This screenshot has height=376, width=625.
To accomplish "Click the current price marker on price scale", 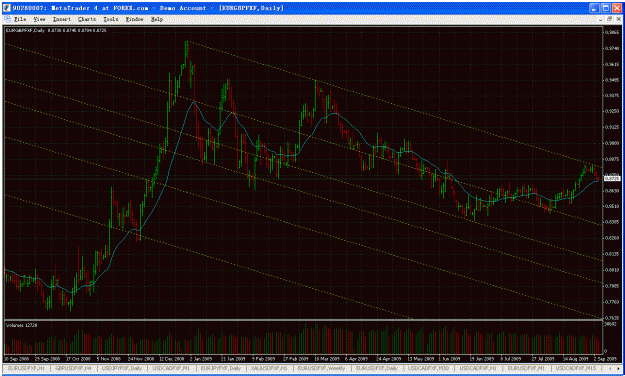I will (612, 179).
